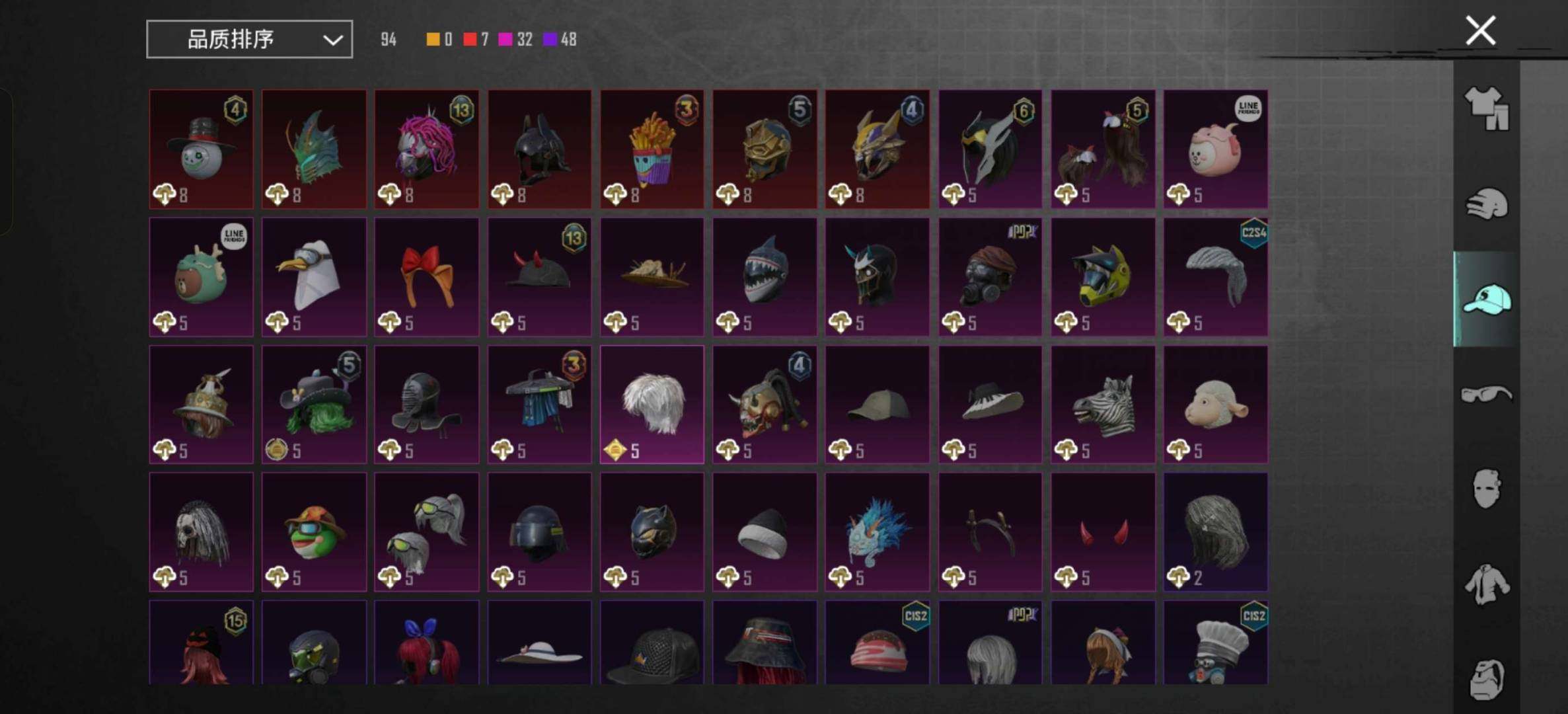
Task: Open the sunglasses category icon
Action: 1487,394
